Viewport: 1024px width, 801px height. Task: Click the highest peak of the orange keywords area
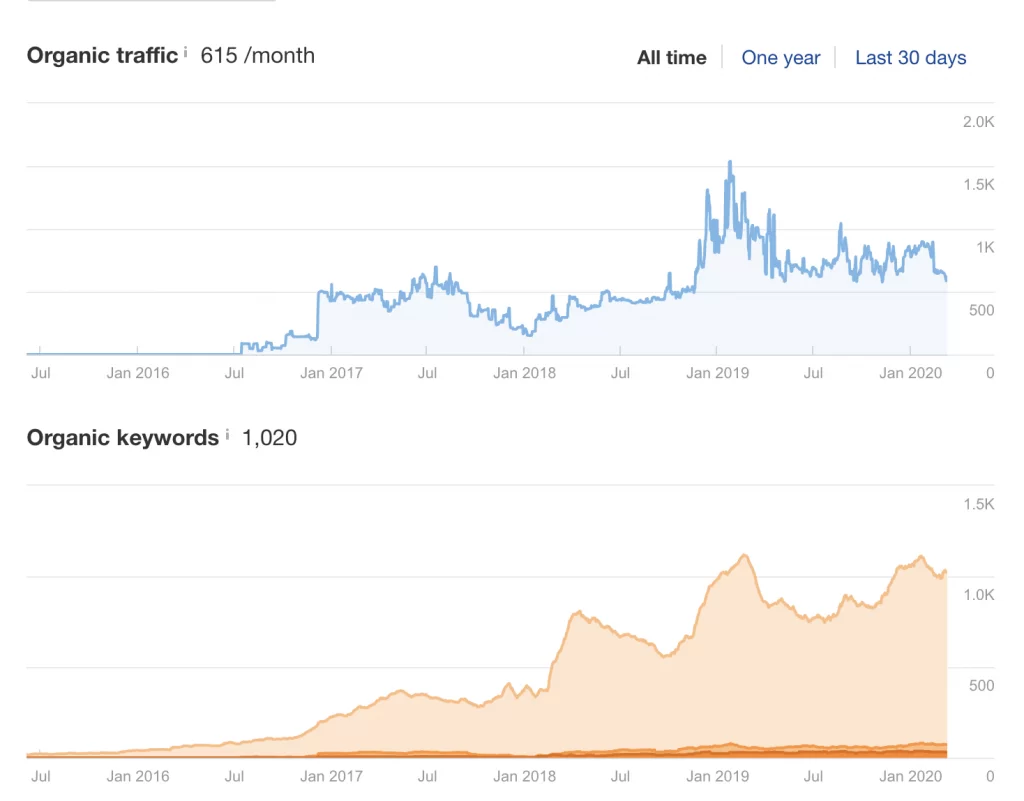click(x=744, y=555)
